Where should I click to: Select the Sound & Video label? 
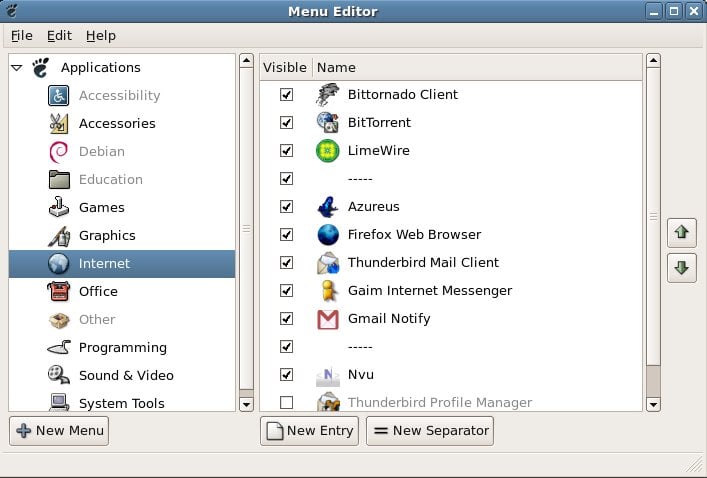126,375
